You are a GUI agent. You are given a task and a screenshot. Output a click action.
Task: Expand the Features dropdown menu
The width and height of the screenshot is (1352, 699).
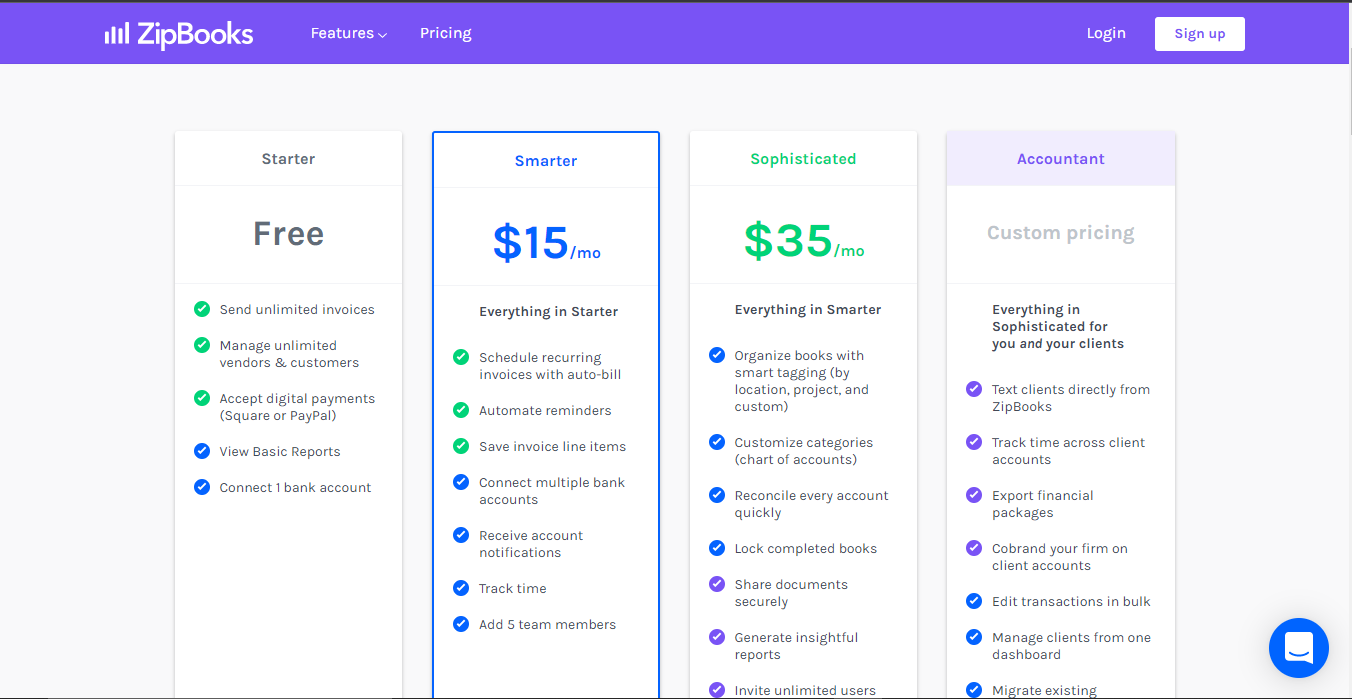click(348, 33)
